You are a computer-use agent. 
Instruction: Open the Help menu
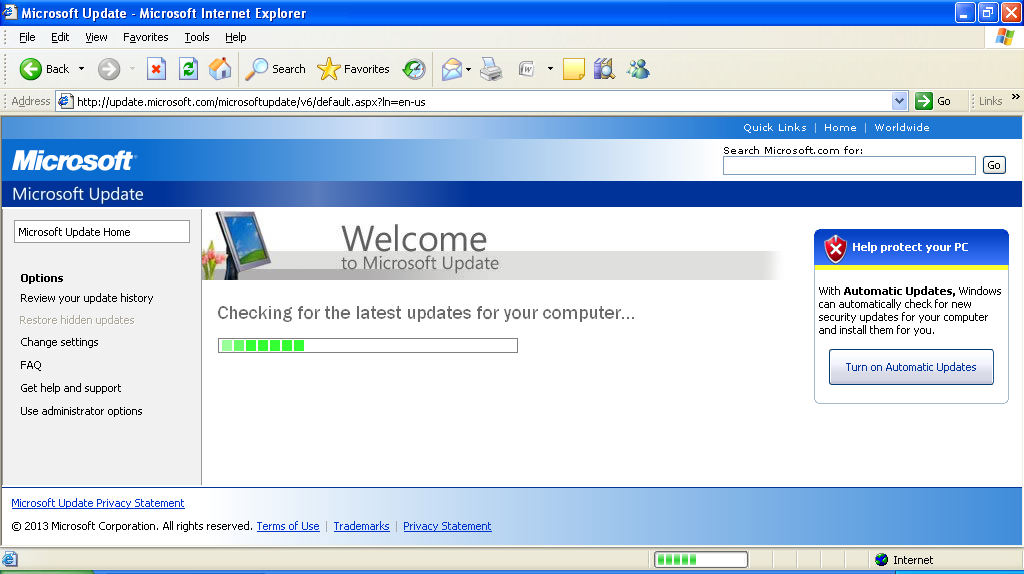tap(235, 37)
